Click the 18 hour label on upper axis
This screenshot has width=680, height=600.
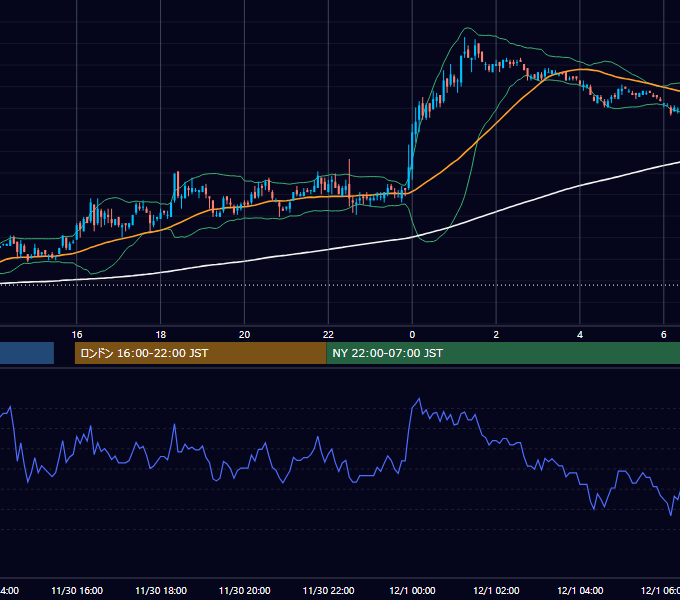(160, 334)
